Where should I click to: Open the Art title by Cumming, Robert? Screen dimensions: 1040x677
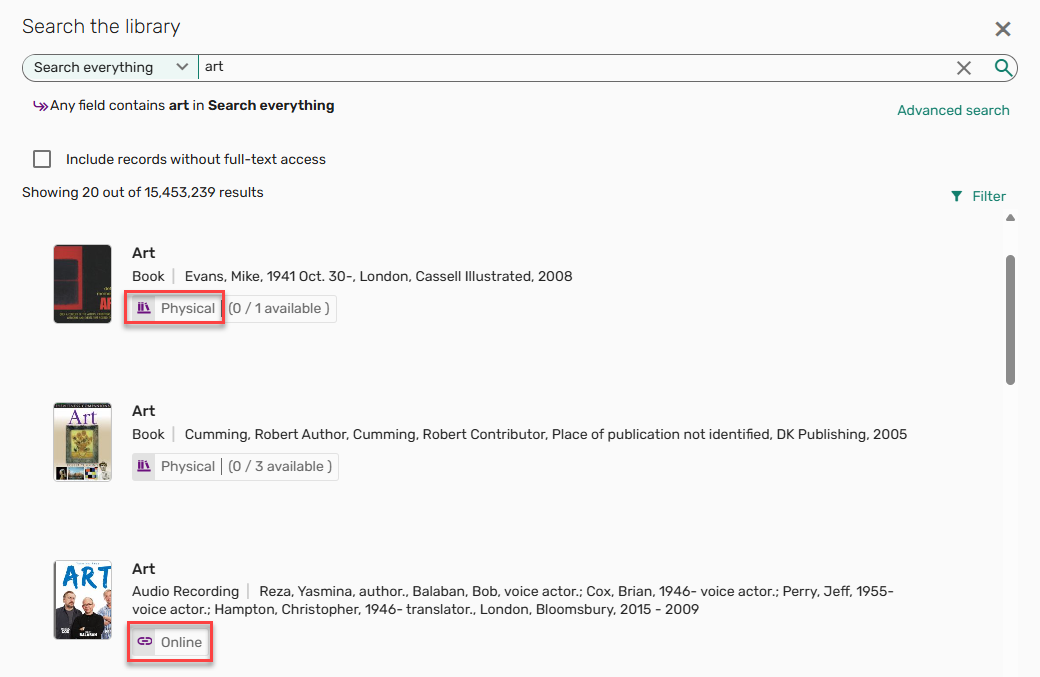click(x=143, y=410)
